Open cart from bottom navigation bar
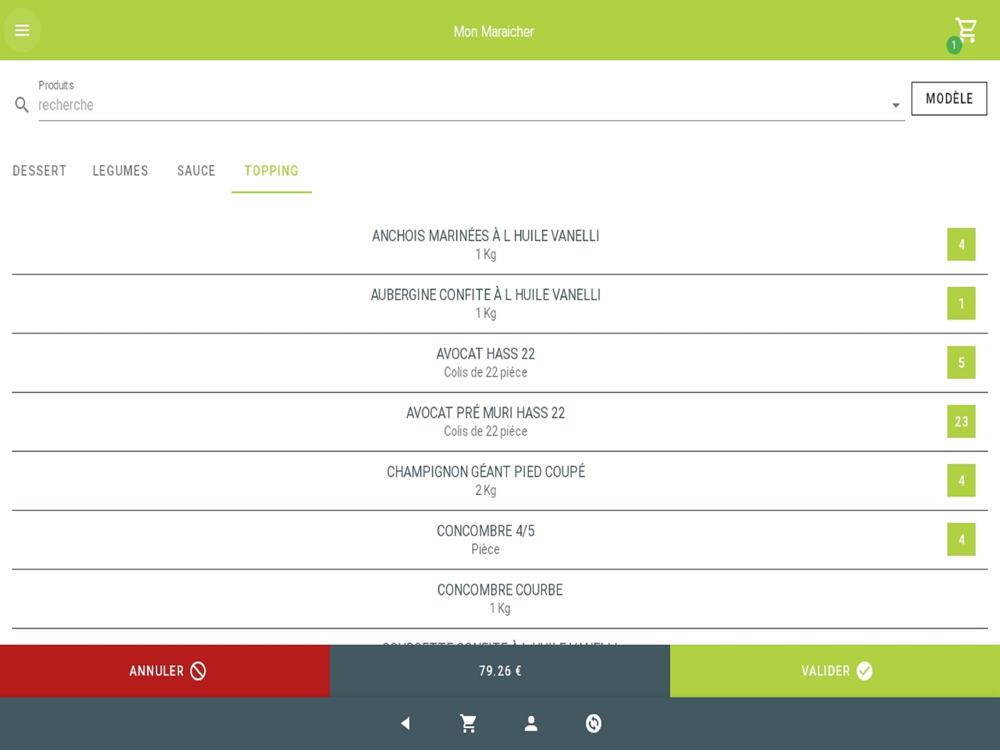This screenshot has width=1000, height=750. click(x=468, y=723)
